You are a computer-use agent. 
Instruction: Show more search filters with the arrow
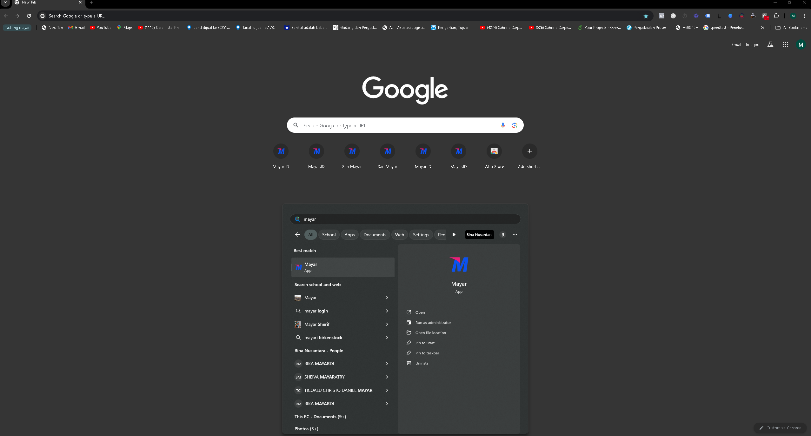(454, 235)
